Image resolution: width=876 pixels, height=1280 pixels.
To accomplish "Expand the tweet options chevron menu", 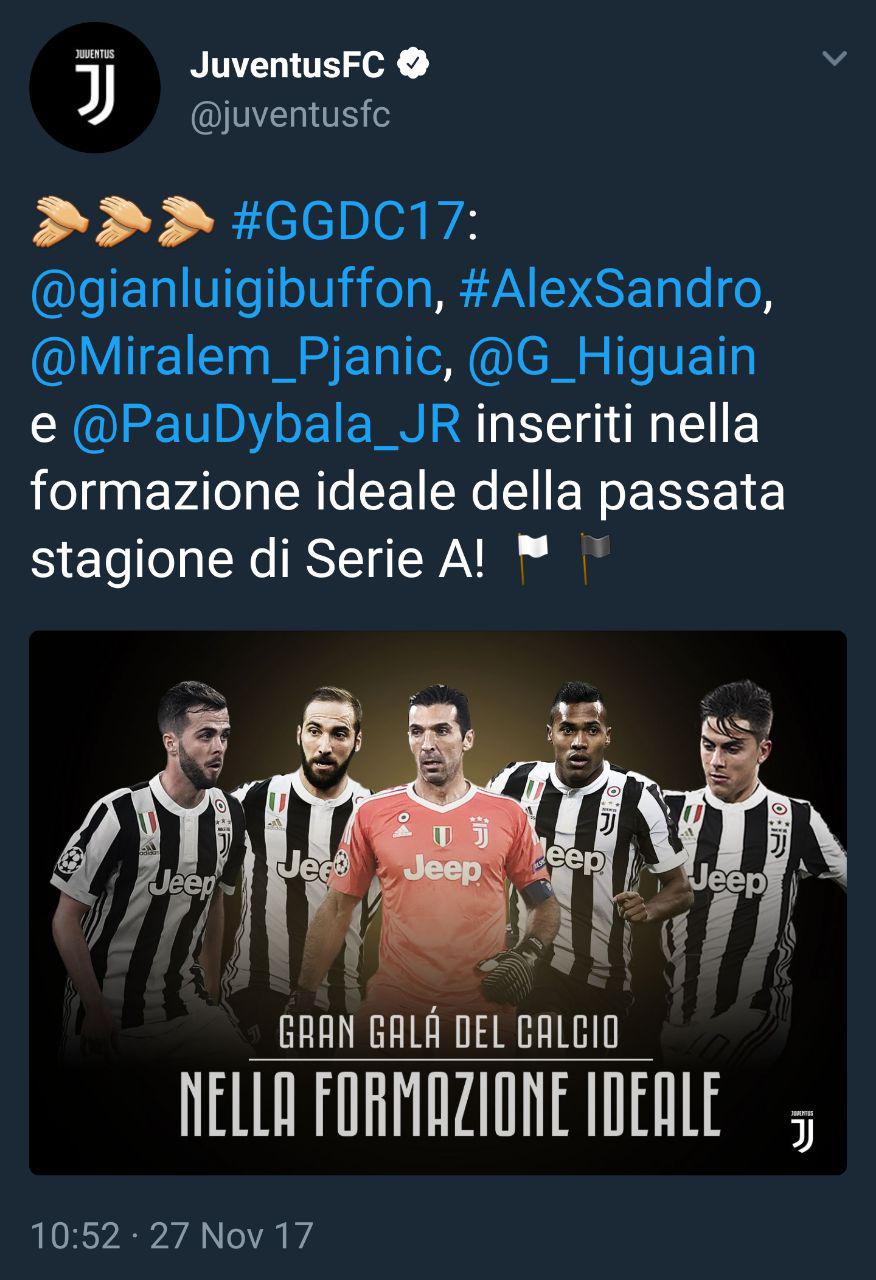I will 834,59.
